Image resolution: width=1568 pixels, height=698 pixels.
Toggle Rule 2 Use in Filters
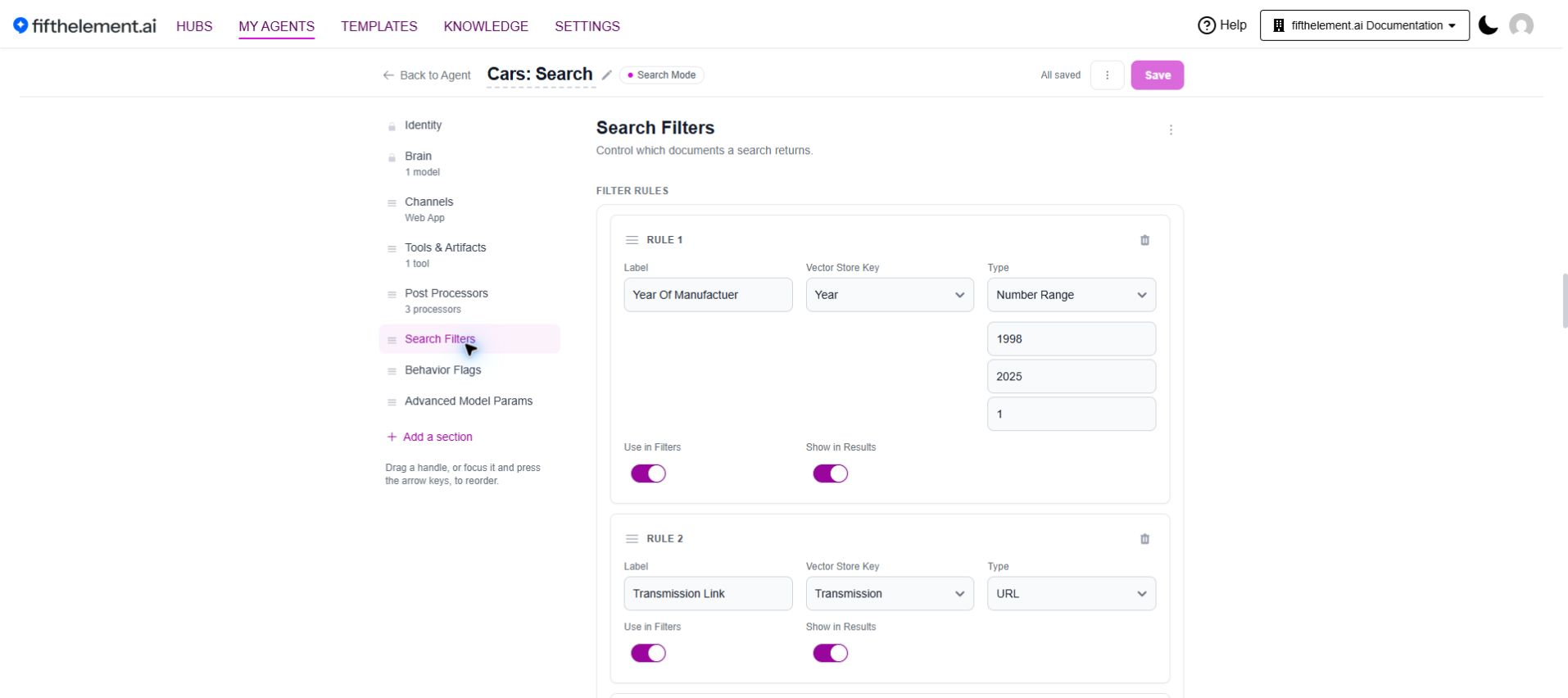click(648, 653)
